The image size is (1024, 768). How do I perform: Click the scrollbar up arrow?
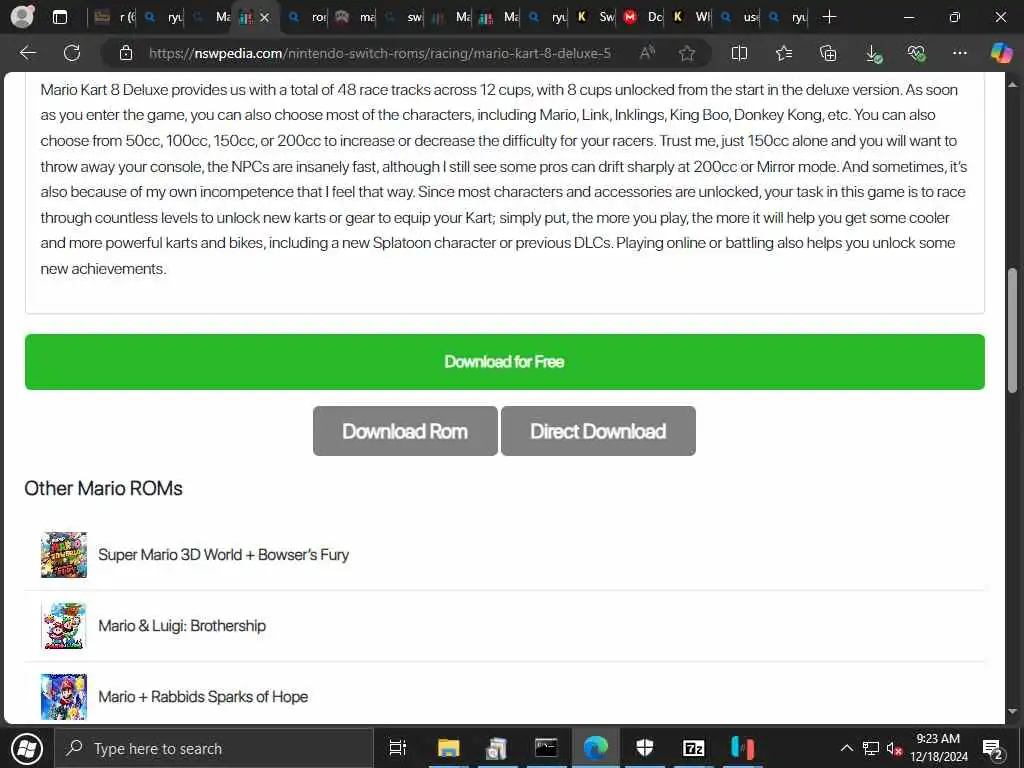(x=1012, y=85)
